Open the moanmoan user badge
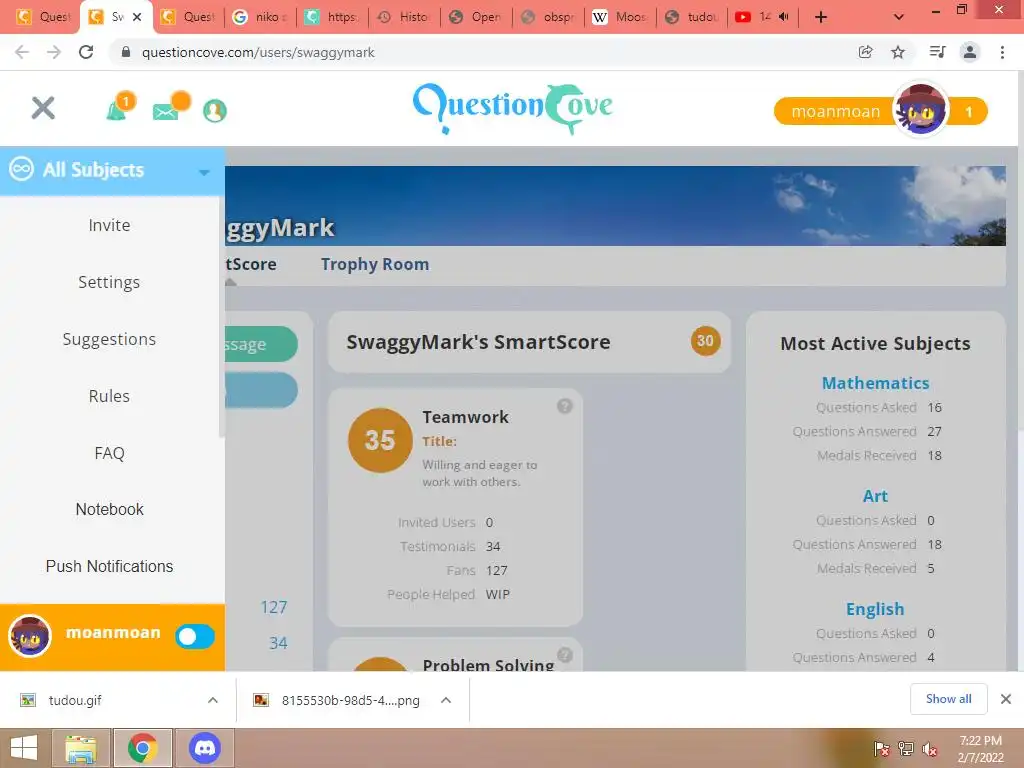Image resolution: width=1024 pixels, height=768 pixels. tap(835, 112)
